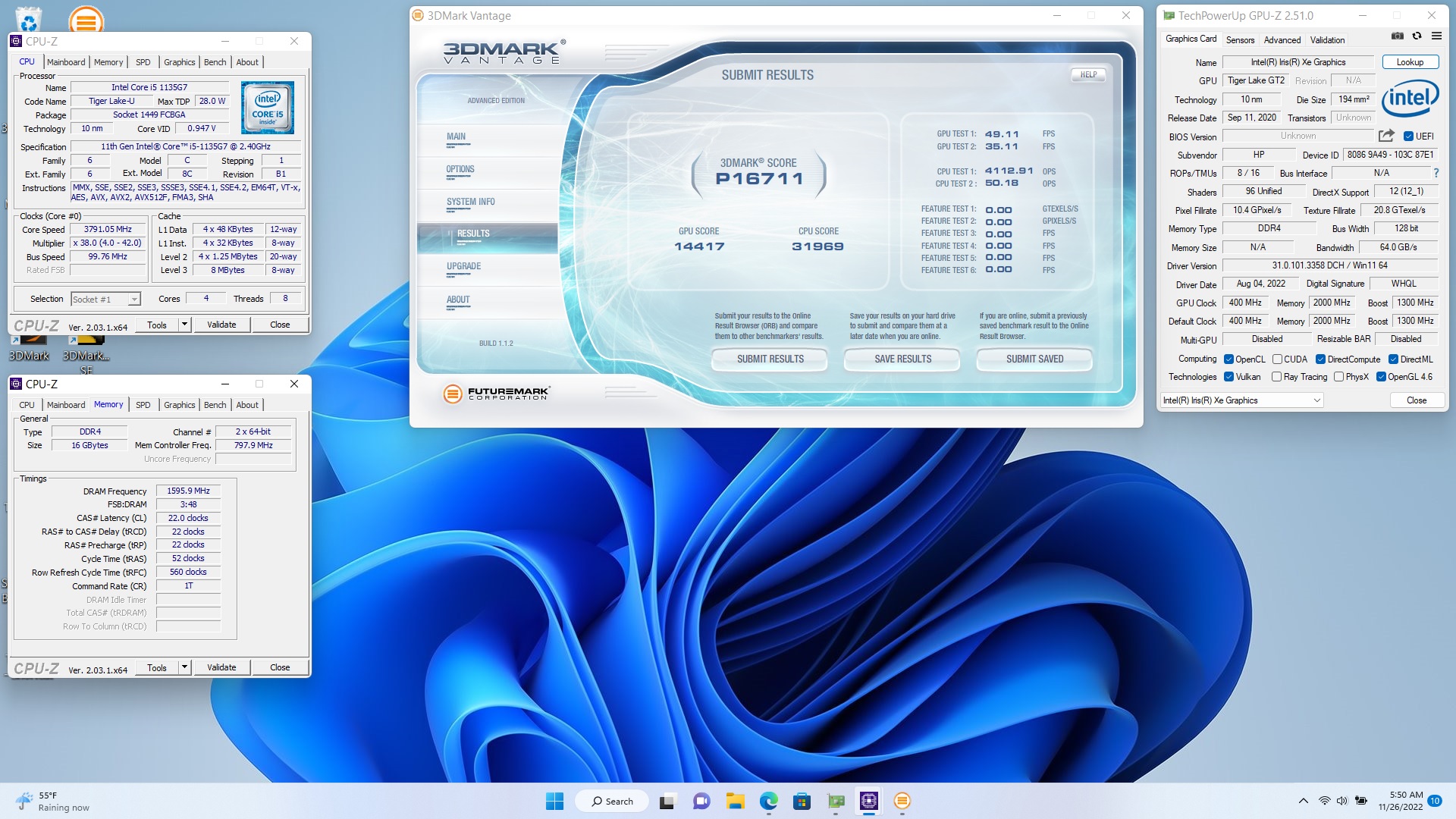Screen dimensions: 1456x819
Task: Click Validate in CPU-Z memory window
Action: tap(221, 667)
